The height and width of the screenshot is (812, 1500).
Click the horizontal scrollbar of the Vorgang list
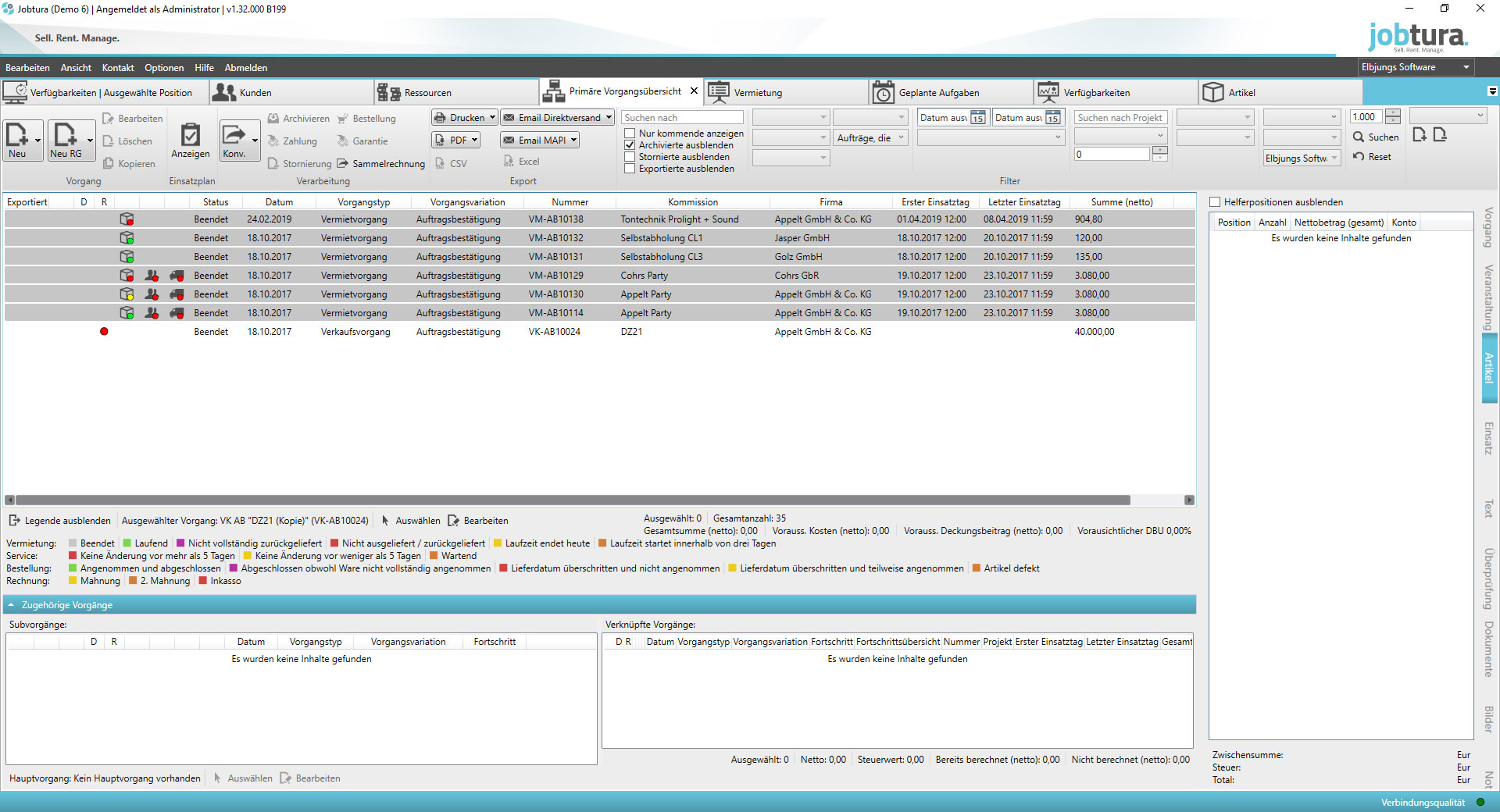(x=573, y=500)
